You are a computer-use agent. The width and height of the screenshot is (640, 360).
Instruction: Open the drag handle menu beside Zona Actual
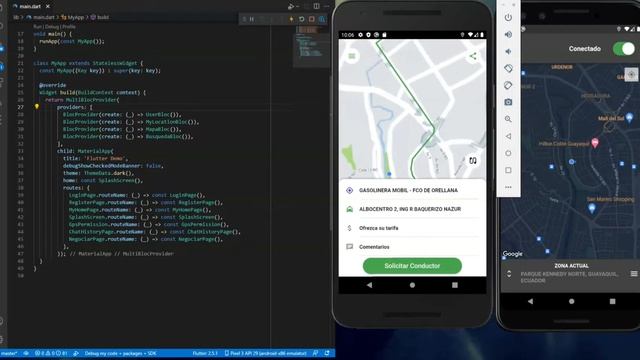coord(633,274)
